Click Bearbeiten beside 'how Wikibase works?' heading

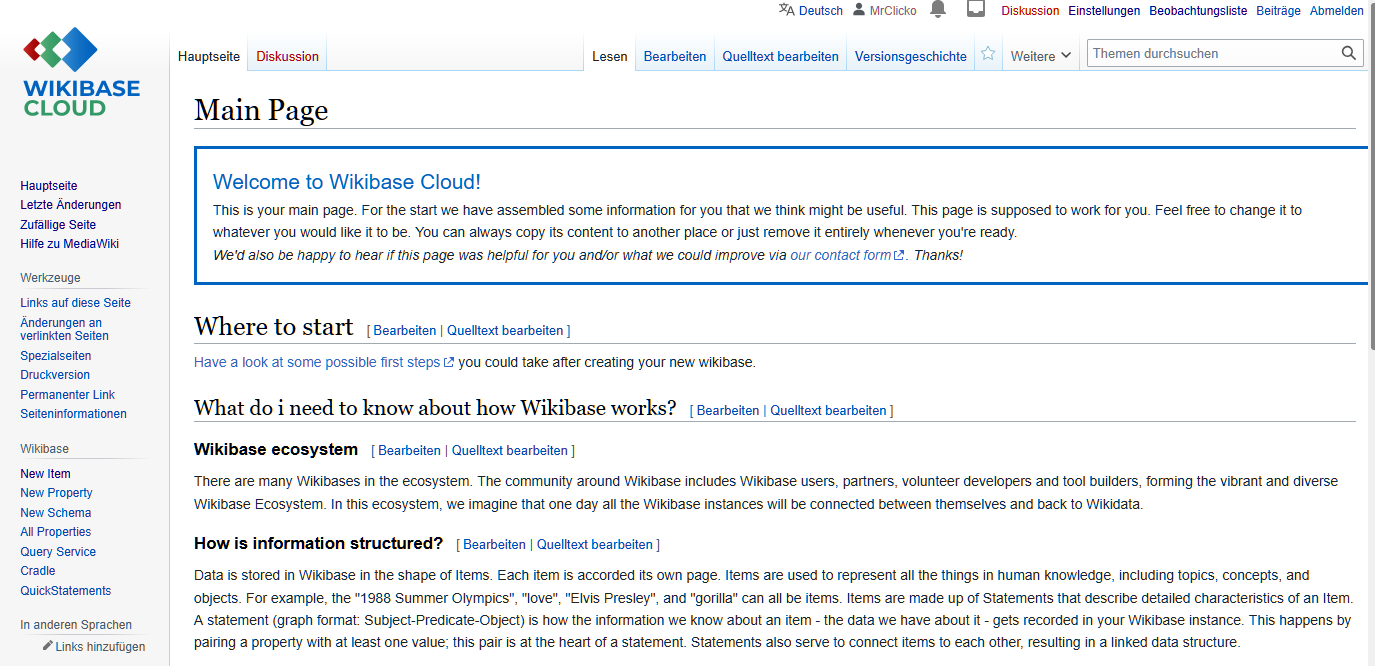coord(728,410)
